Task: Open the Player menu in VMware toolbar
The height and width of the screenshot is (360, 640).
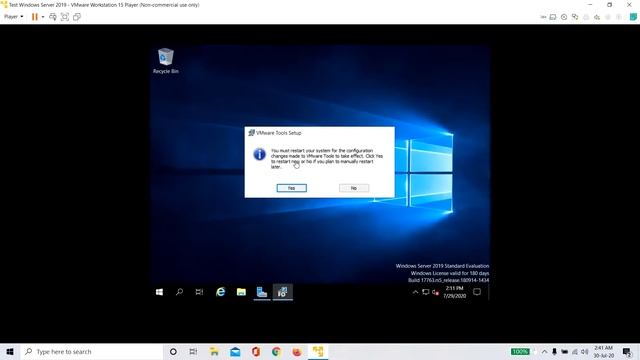Action: tap(13, 17)
